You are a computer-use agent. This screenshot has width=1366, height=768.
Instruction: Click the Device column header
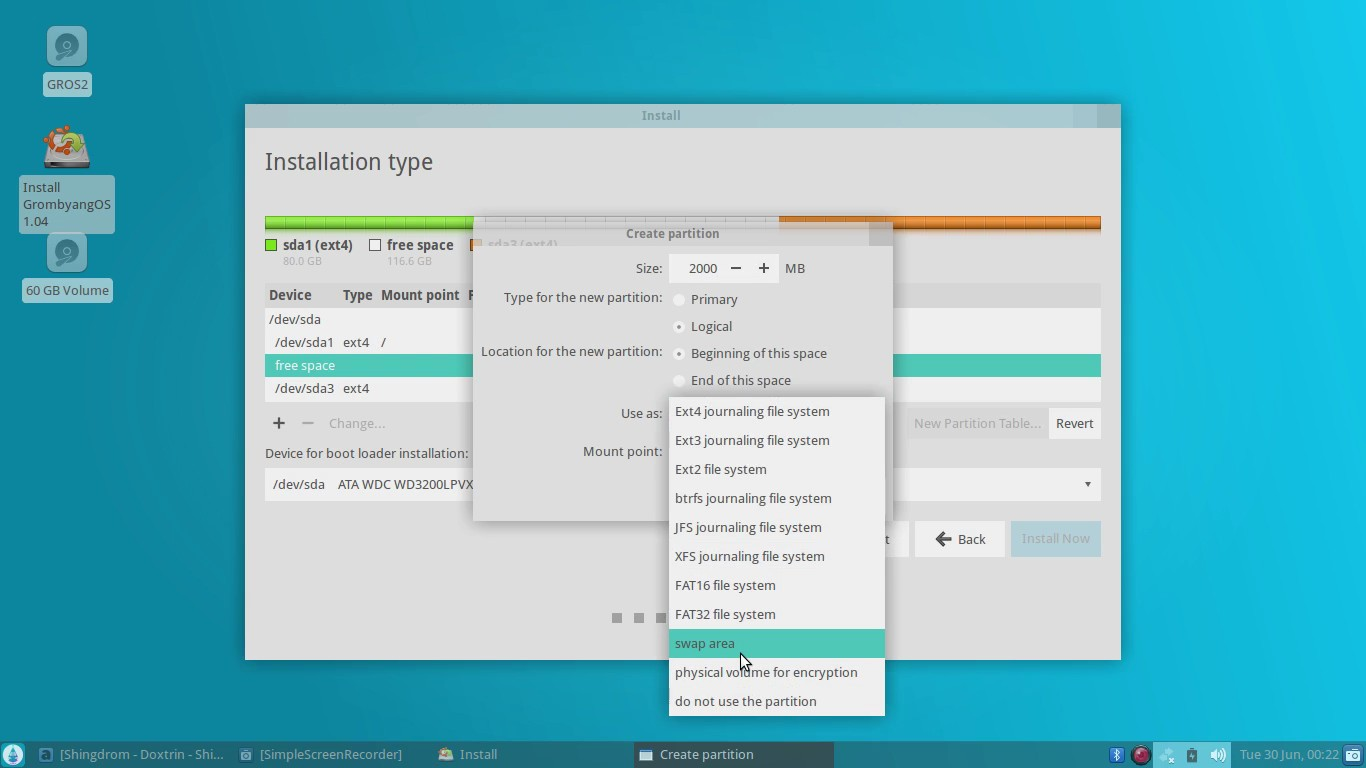click(x=290, y=296)
